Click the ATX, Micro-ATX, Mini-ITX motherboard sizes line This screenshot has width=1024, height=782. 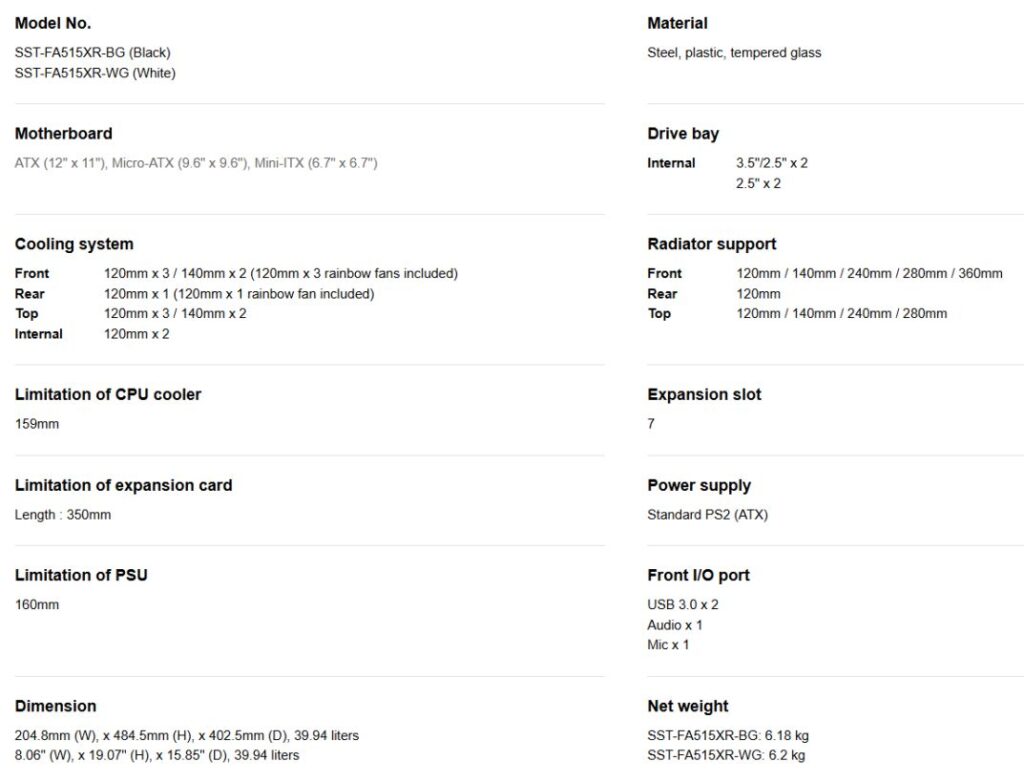(x=196, y=163)
